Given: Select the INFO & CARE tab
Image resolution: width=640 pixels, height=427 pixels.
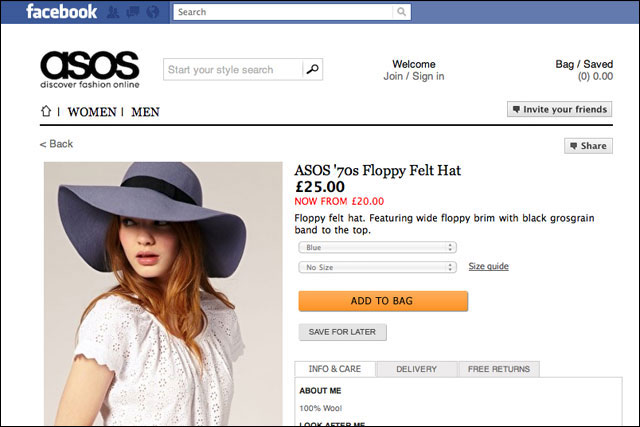Looking at the screenshot, I should click(335, 369).
